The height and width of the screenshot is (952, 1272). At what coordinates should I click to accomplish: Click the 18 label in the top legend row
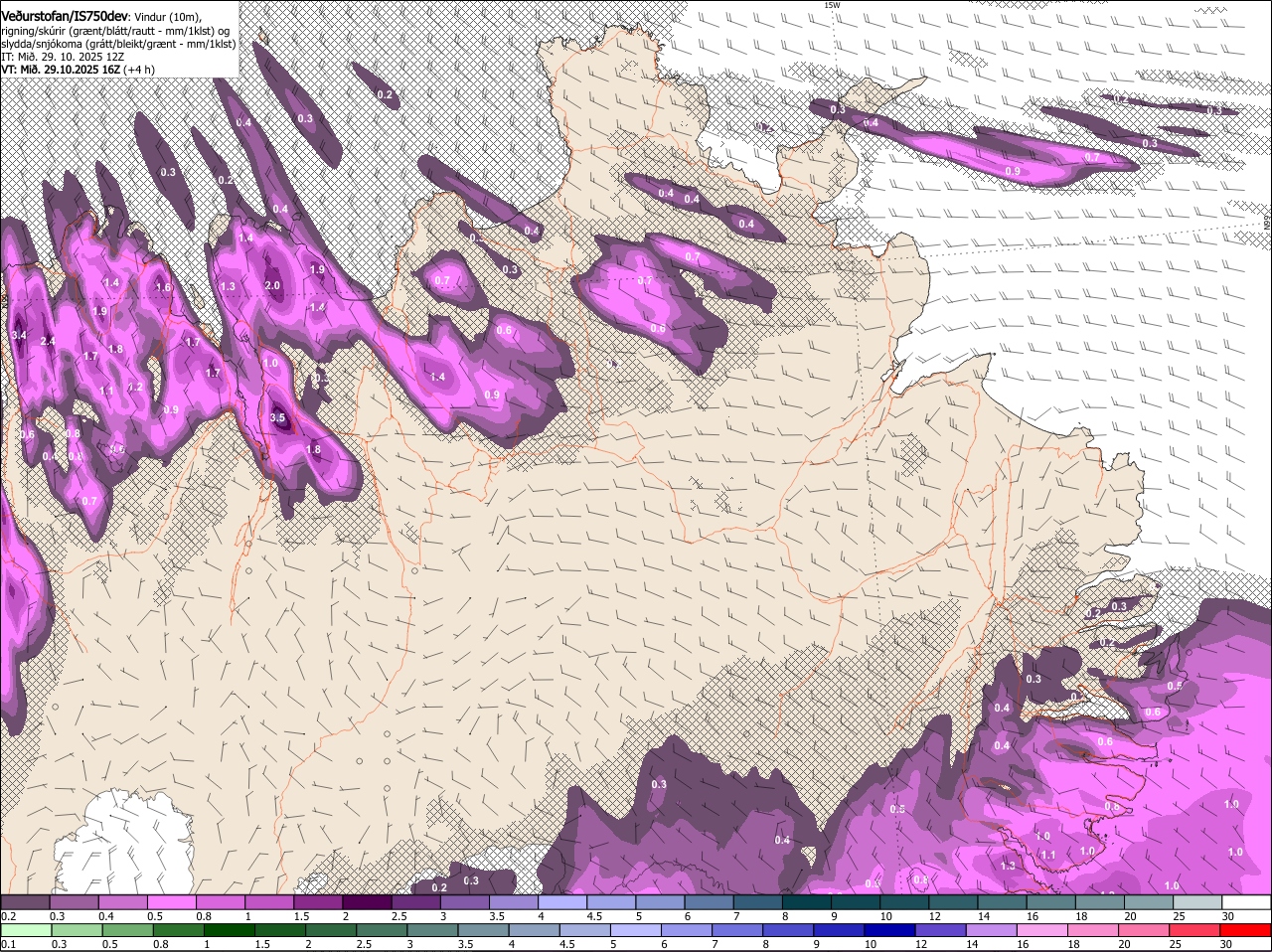click(1081, 916)
